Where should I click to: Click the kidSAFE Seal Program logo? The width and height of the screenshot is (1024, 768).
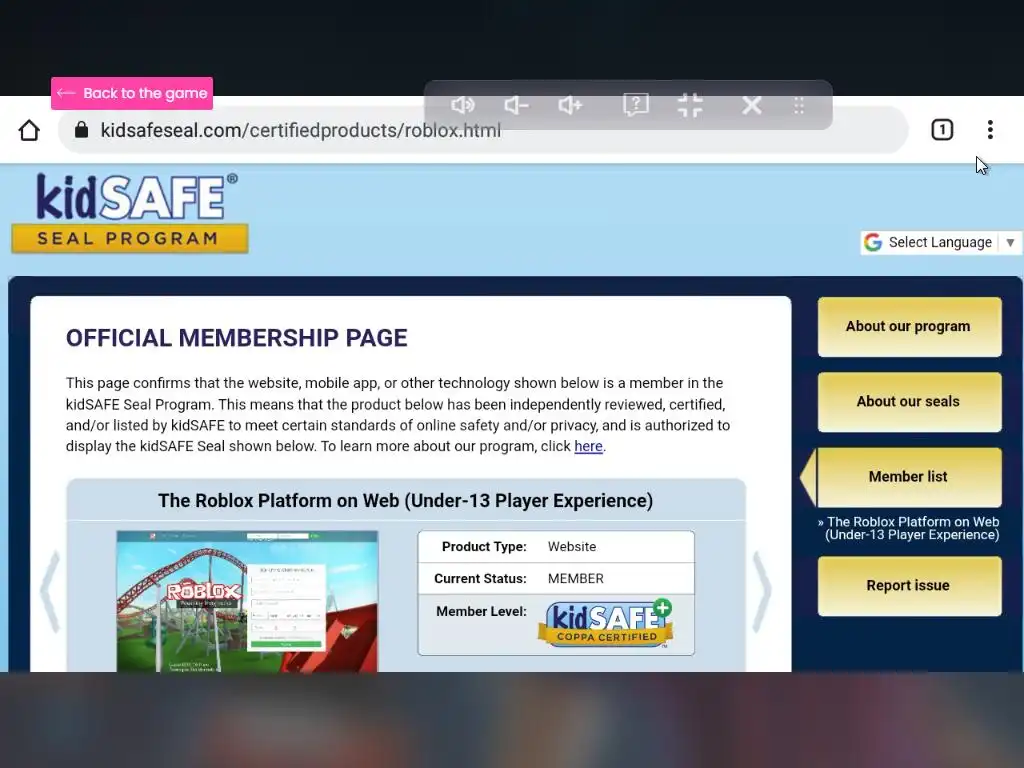click(x=130, y=213)
